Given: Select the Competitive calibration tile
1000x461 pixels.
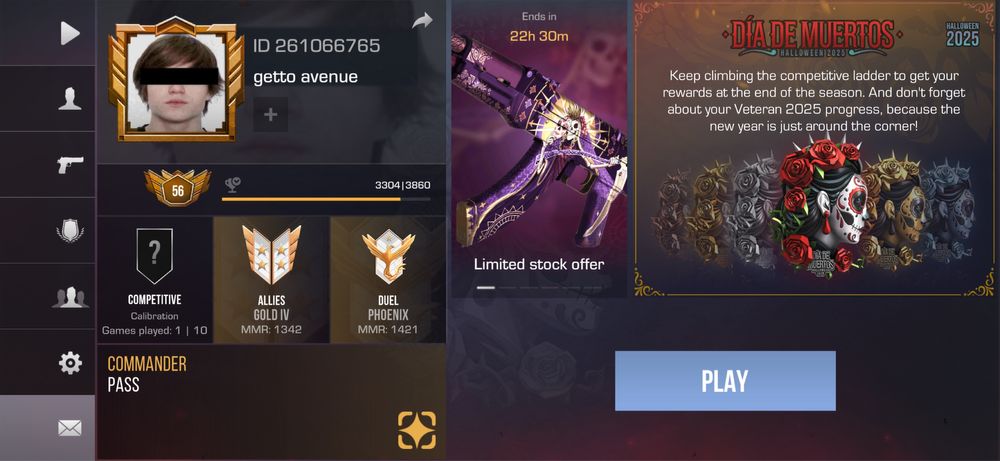Looking at the screenshot, I should 154,279.
